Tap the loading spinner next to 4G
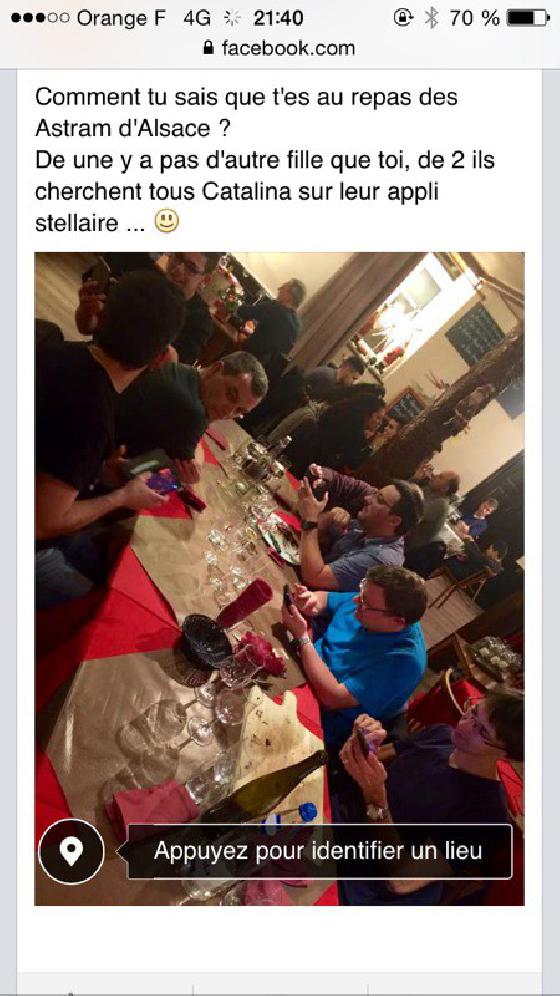The height and width of the screenshot is (996, 560). [232, 18]
